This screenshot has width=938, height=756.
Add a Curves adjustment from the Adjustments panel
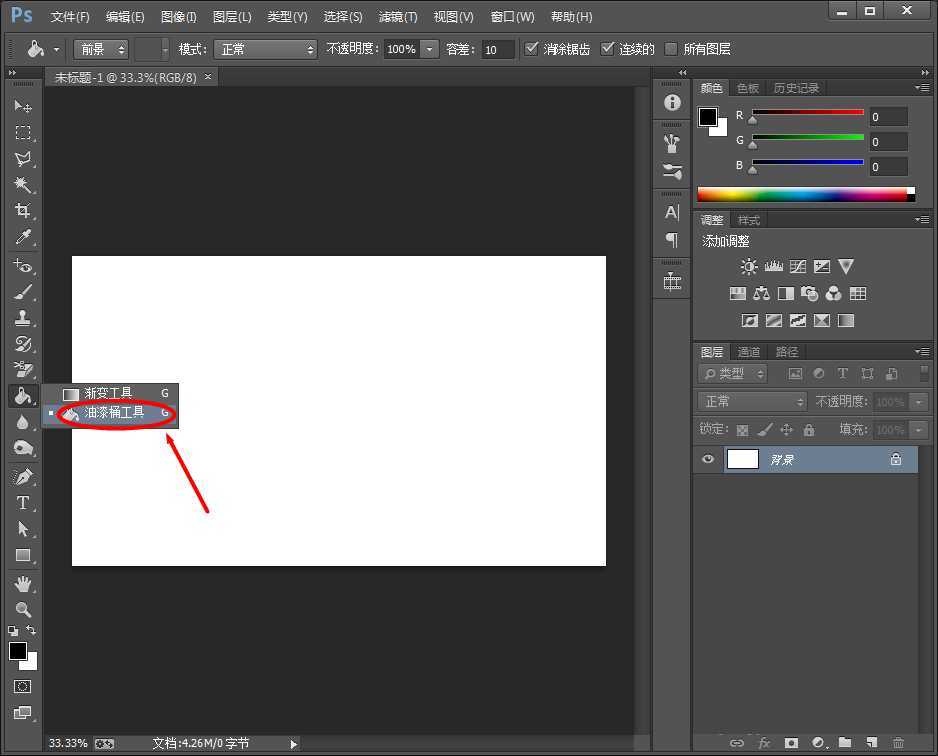[797, 266]
